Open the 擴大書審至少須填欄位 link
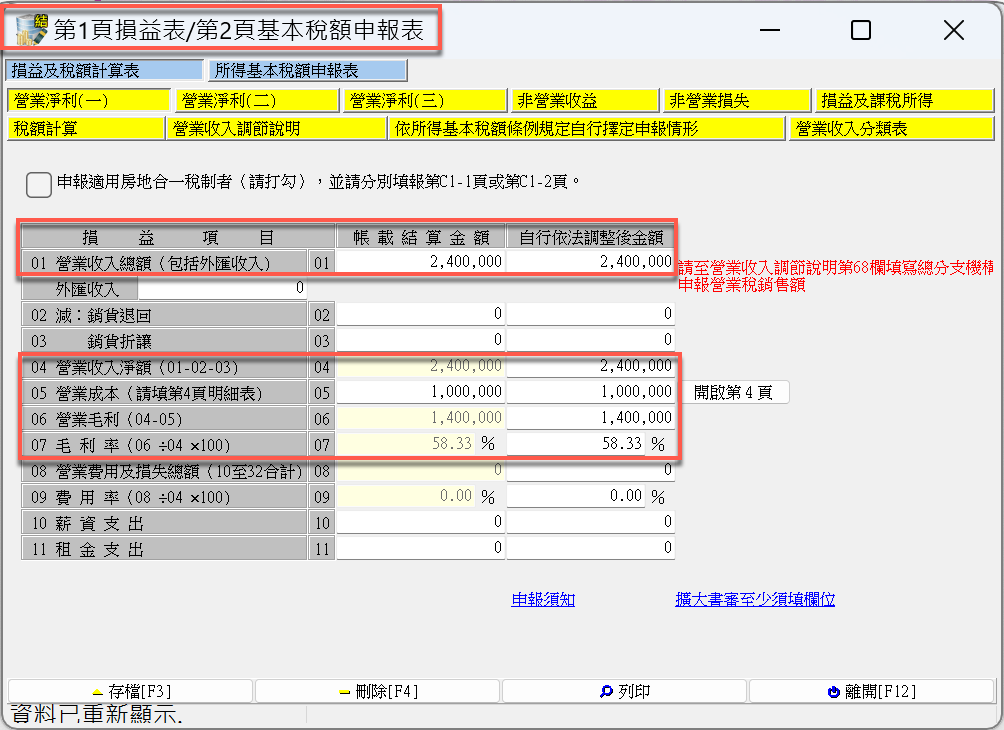This screenshot has width=1004, height=730. (755, 599)
